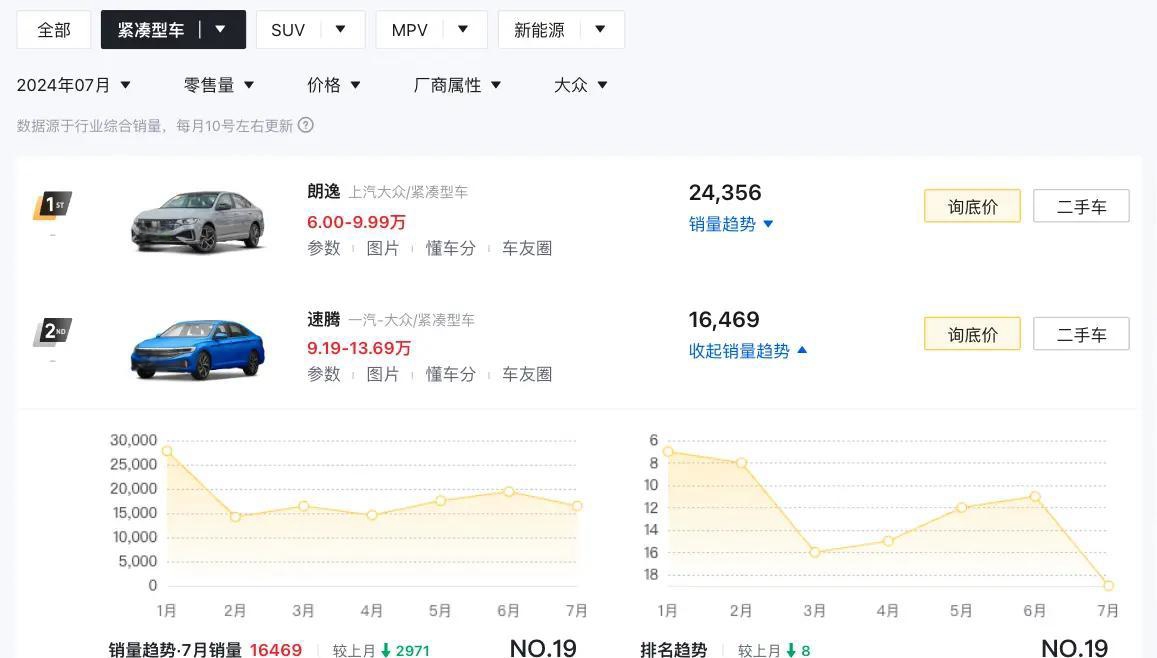Viewport: 1157px width, 658px height.
Task: Open 图片 link for 速腾
Action: point(383,375)
